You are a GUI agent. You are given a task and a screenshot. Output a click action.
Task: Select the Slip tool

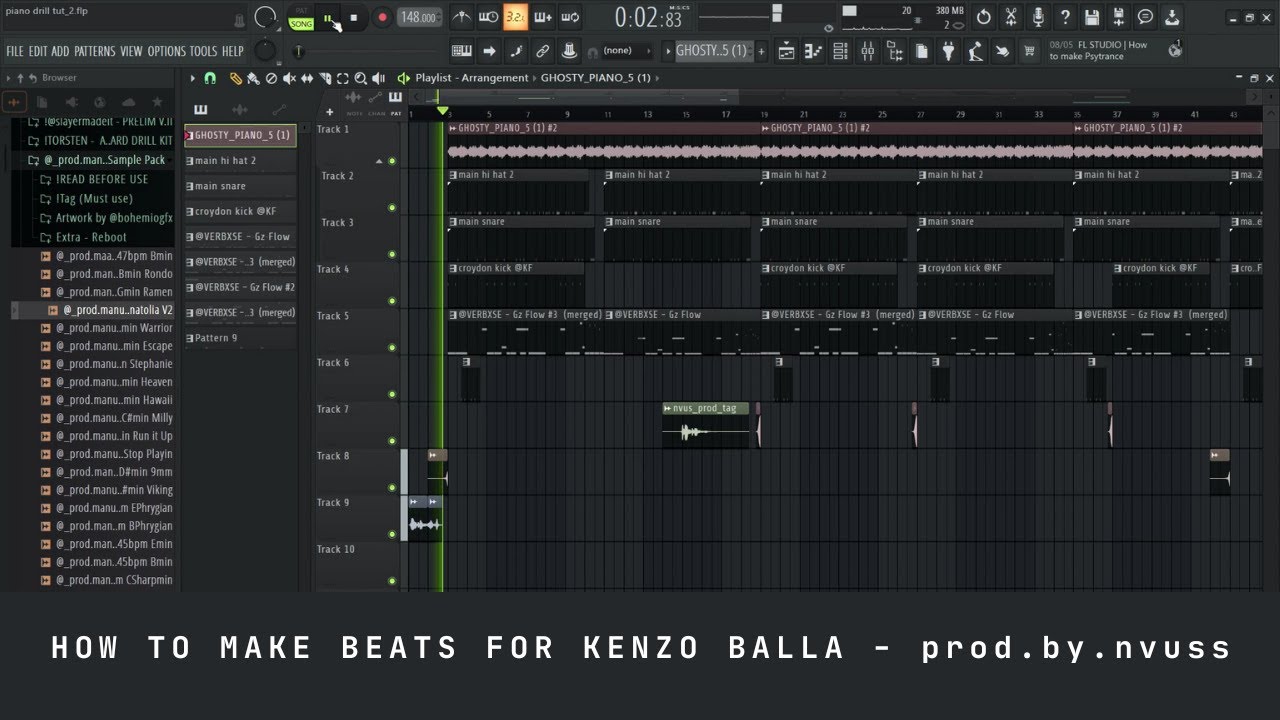point(307,78)
